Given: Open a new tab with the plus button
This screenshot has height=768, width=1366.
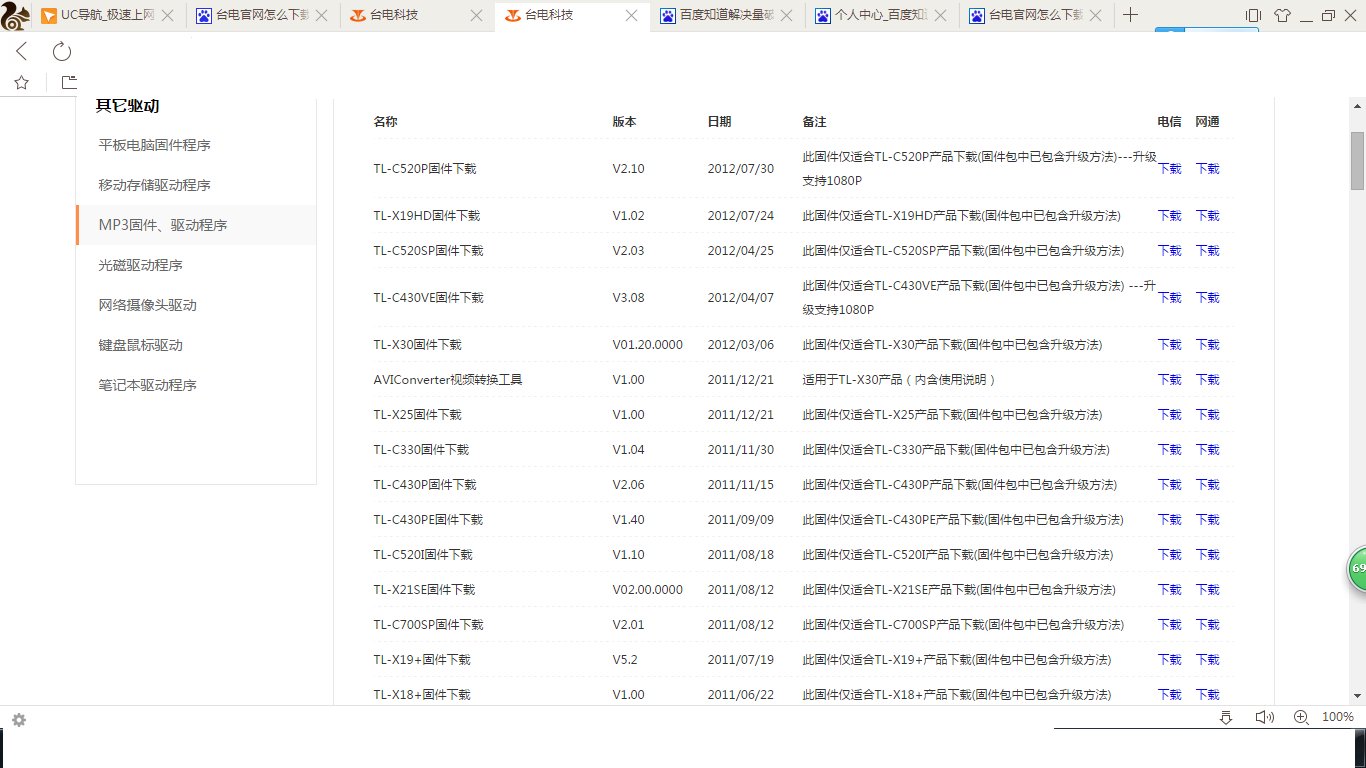Looking at the screenshot, I should [x=1130, y=15].
